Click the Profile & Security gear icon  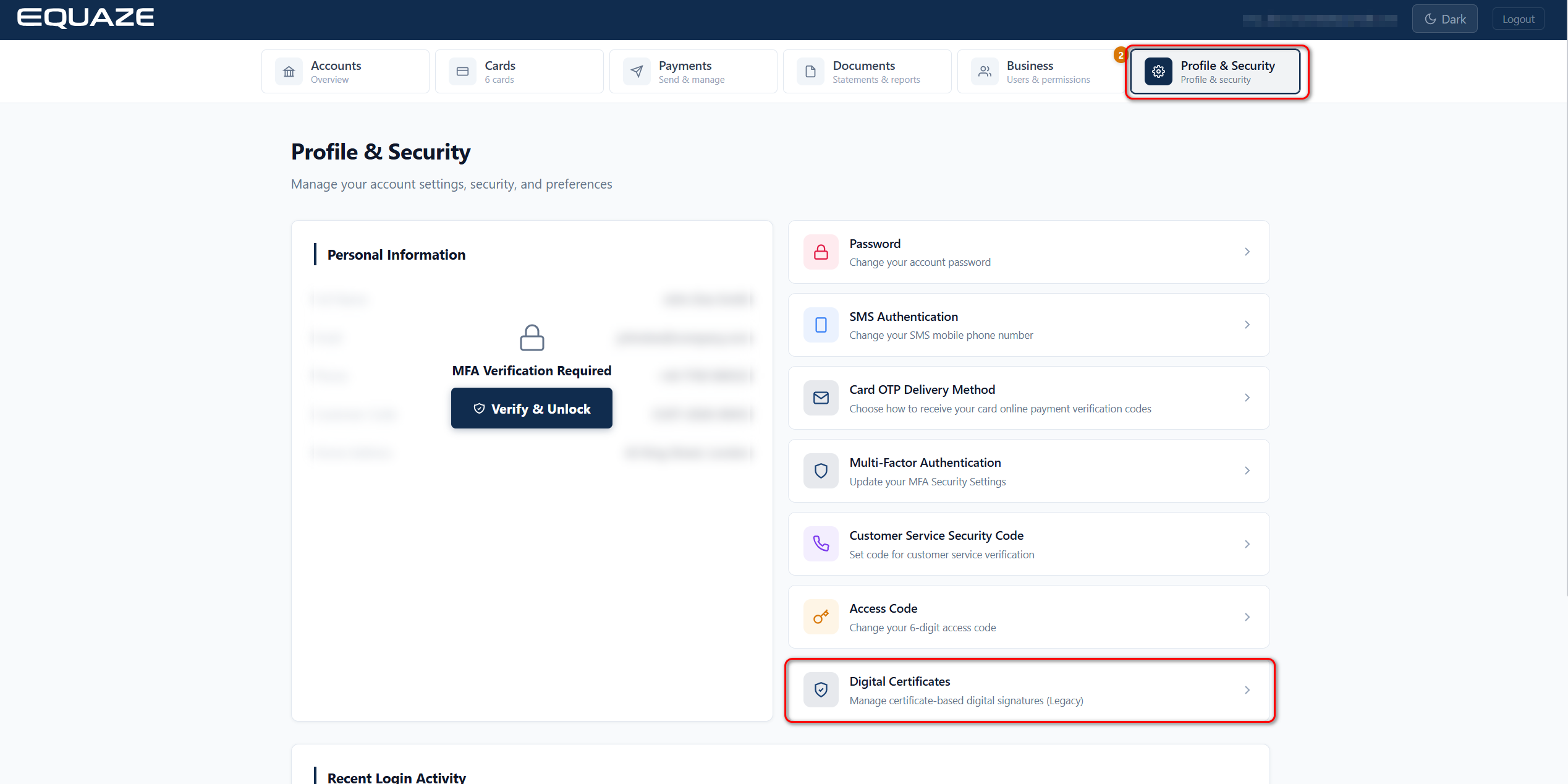1158,72
